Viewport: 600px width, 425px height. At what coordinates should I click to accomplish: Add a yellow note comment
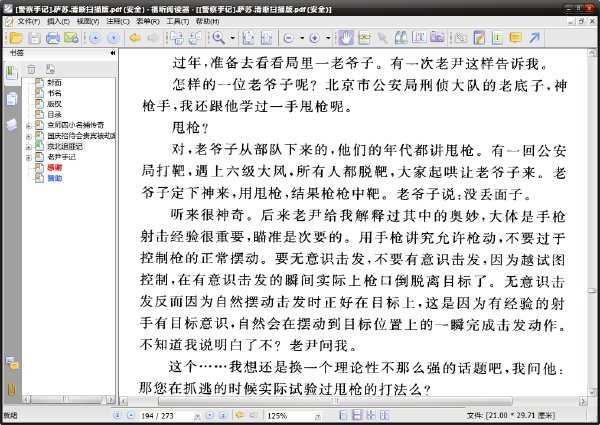coord(516,37)
